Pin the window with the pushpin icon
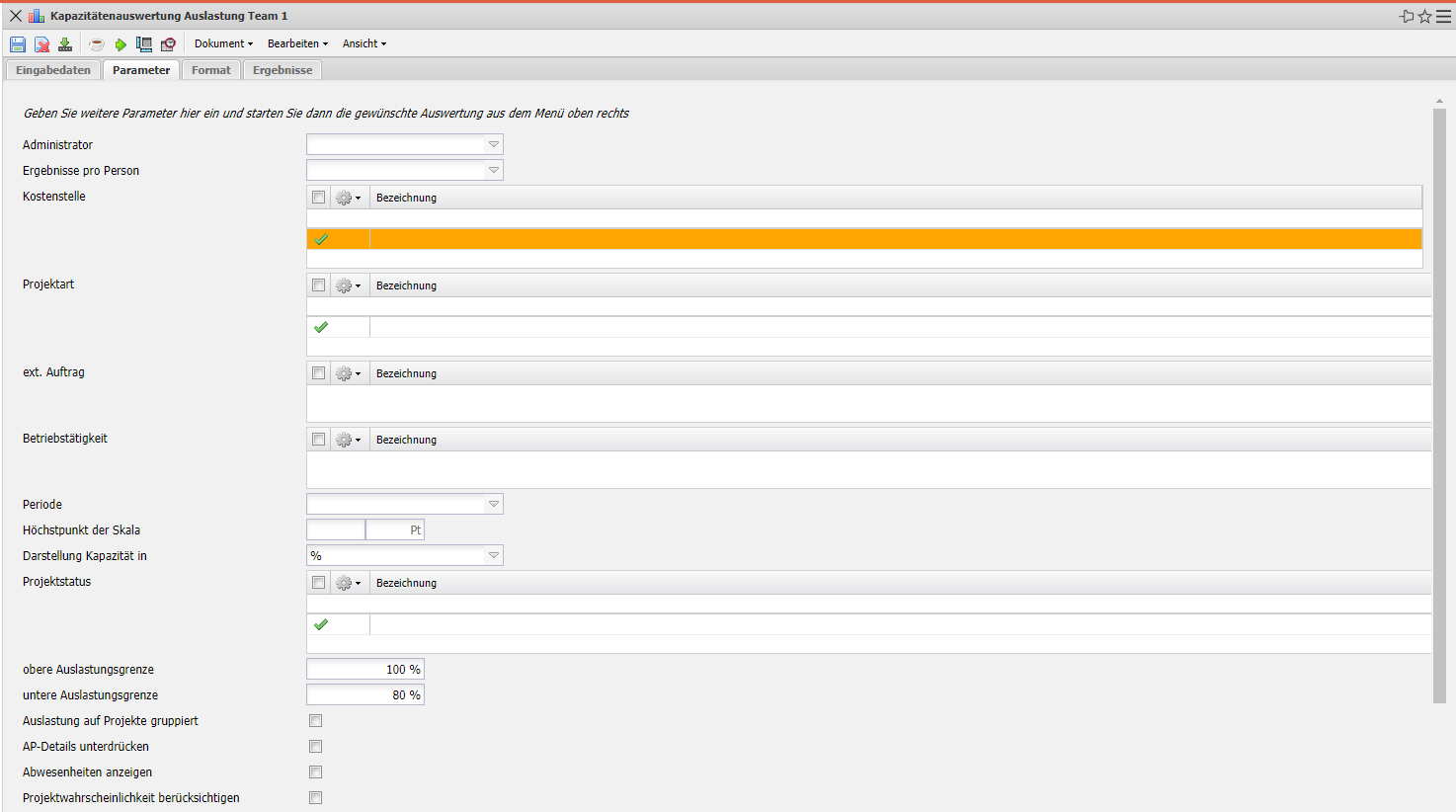 (1407, 16)
